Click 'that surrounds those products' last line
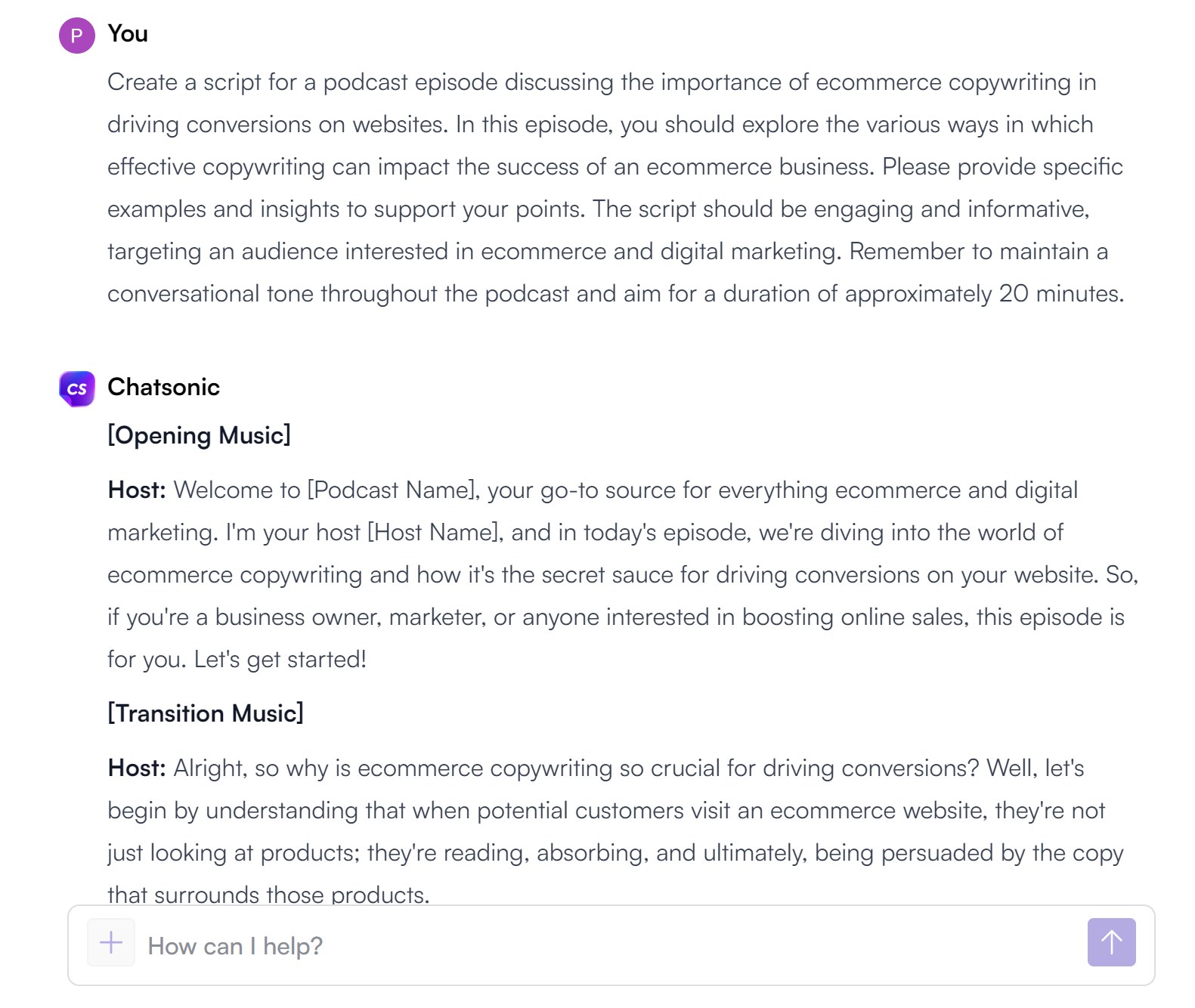The height and width of the screenshot is (1008, 1195). (268, 895)
